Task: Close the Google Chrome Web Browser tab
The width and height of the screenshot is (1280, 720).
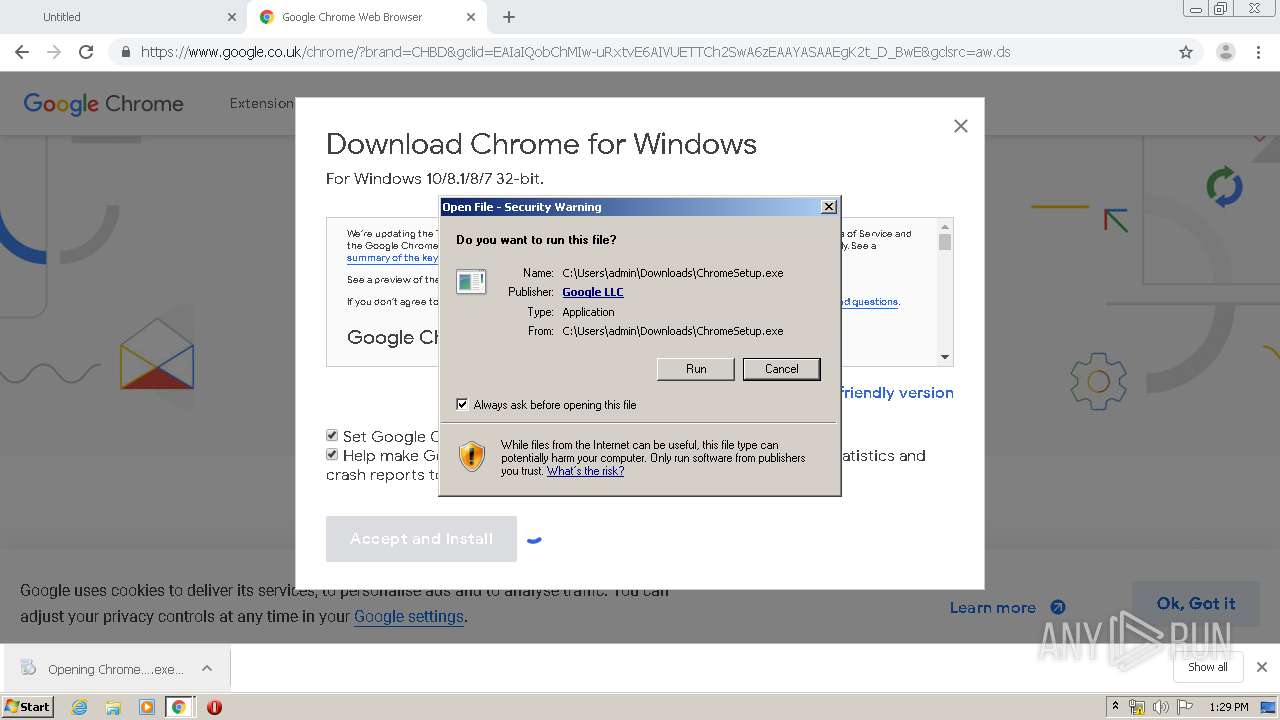Action: [471, 17]
